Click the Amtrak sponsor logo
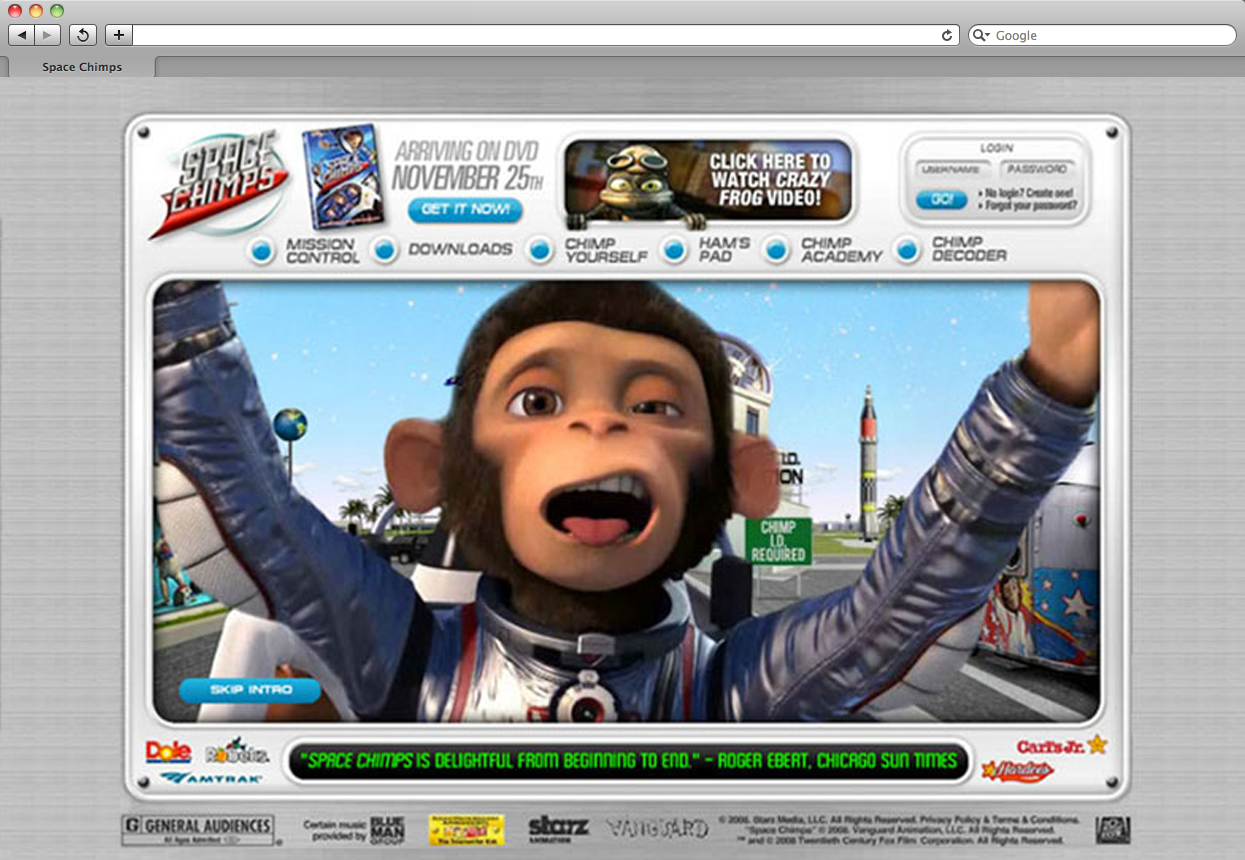Screen dimensions: 1245x860 pos(211,777)
